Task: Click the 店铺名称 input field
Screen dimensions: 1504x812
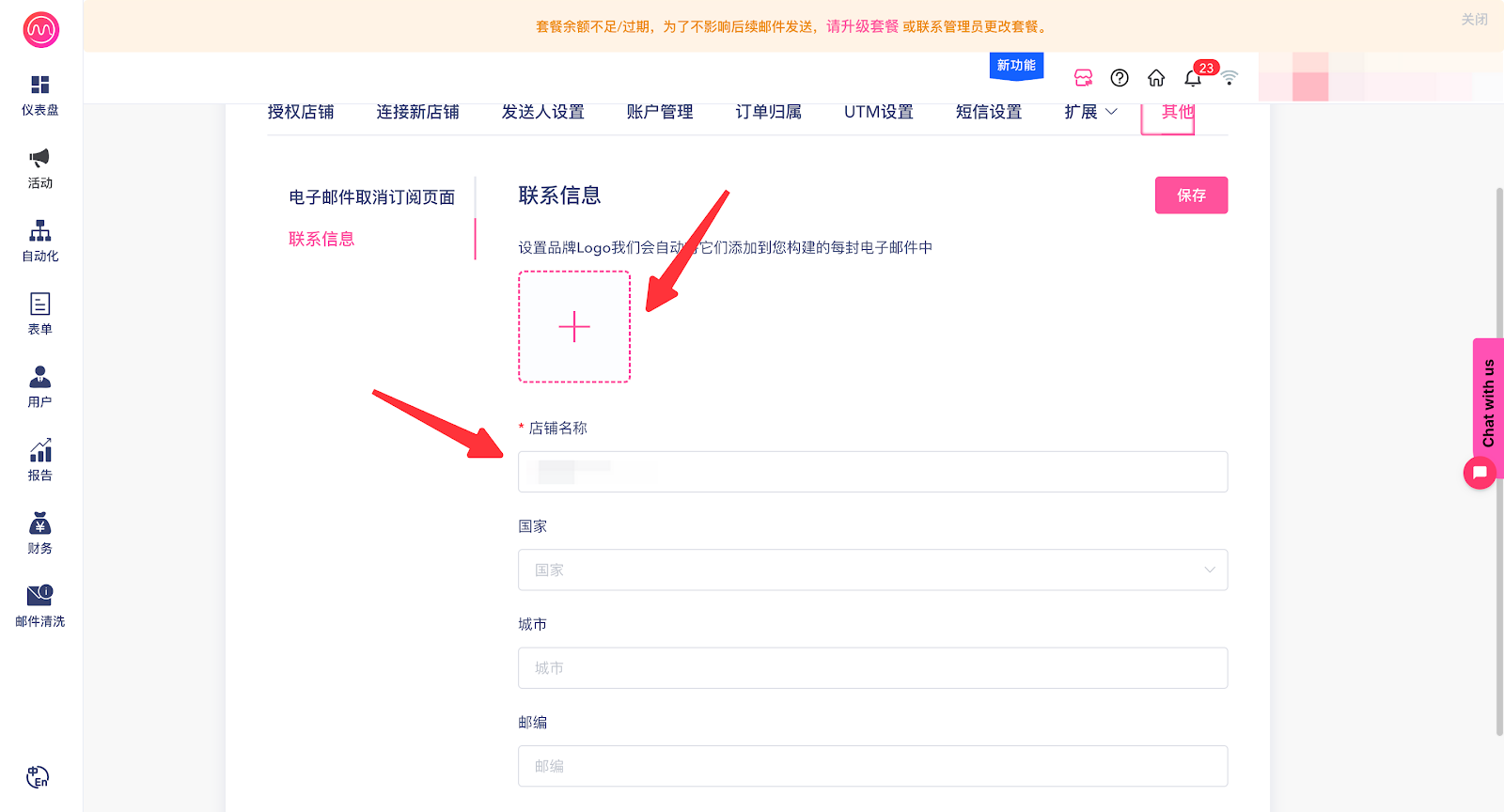Action: click(871, 472)
